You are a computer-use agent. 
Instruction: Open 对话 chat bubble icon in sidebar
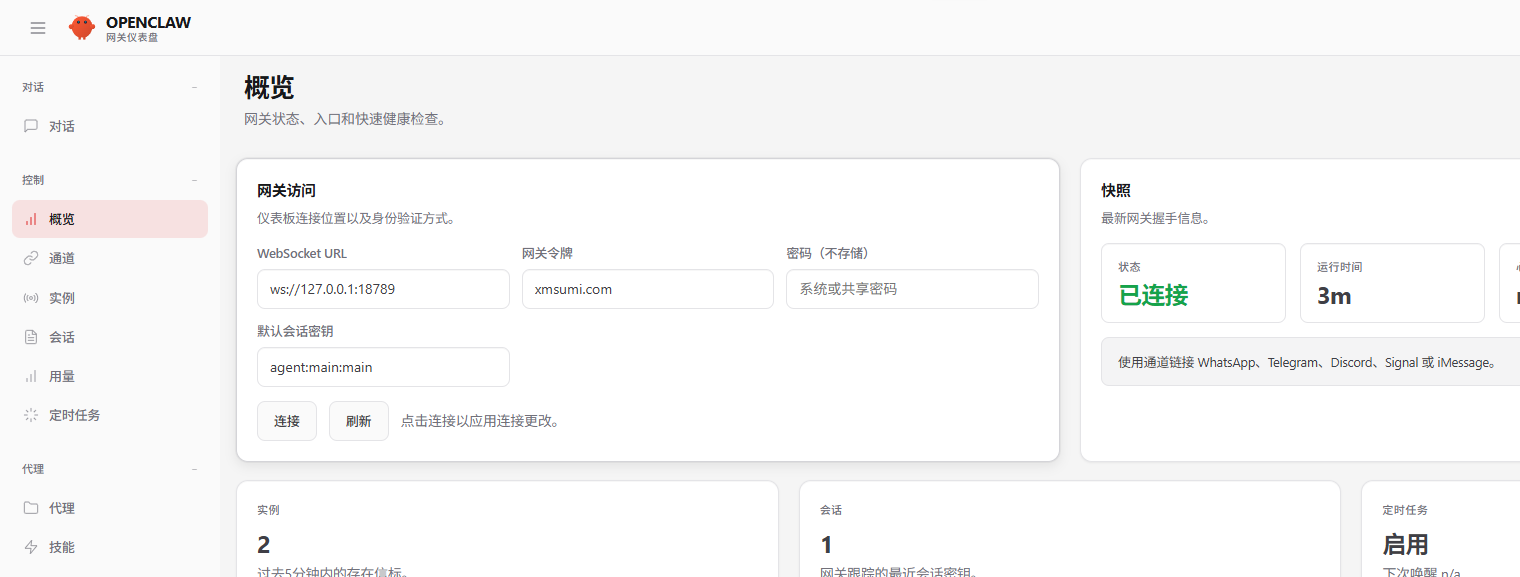31,126
